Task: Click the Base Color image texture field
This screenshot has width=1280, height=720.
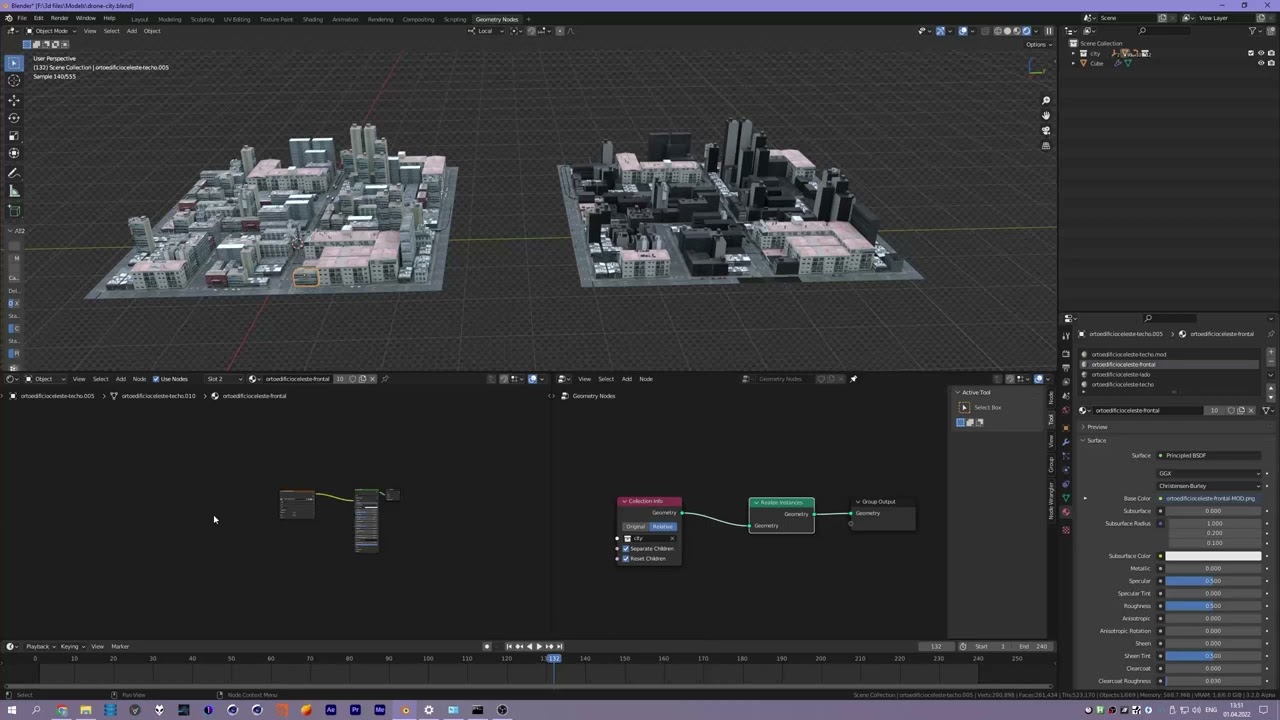Action: click(1210, 498)
